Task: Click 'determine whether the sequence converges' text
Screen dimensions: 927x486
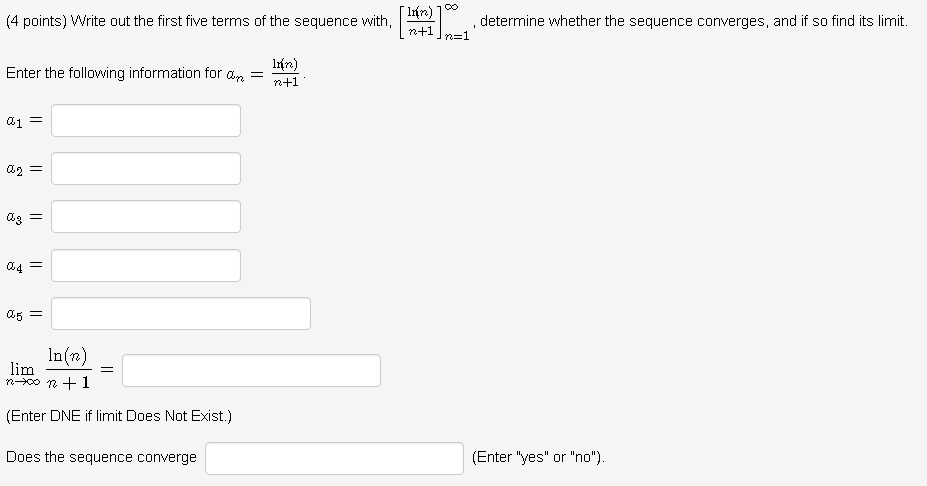Action: 624,21
